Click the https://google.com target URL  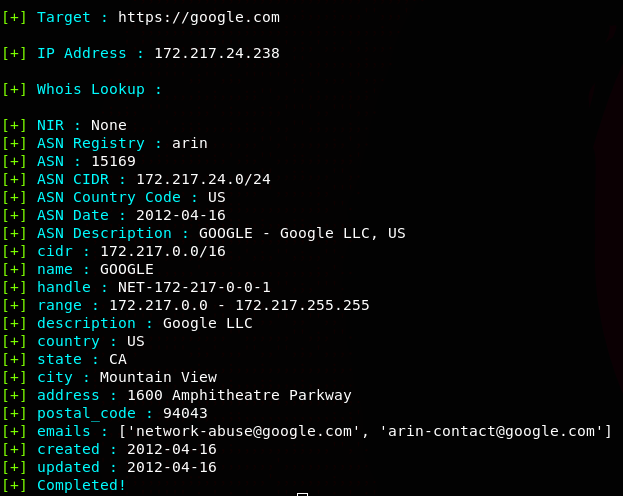(x=198, y=17)
